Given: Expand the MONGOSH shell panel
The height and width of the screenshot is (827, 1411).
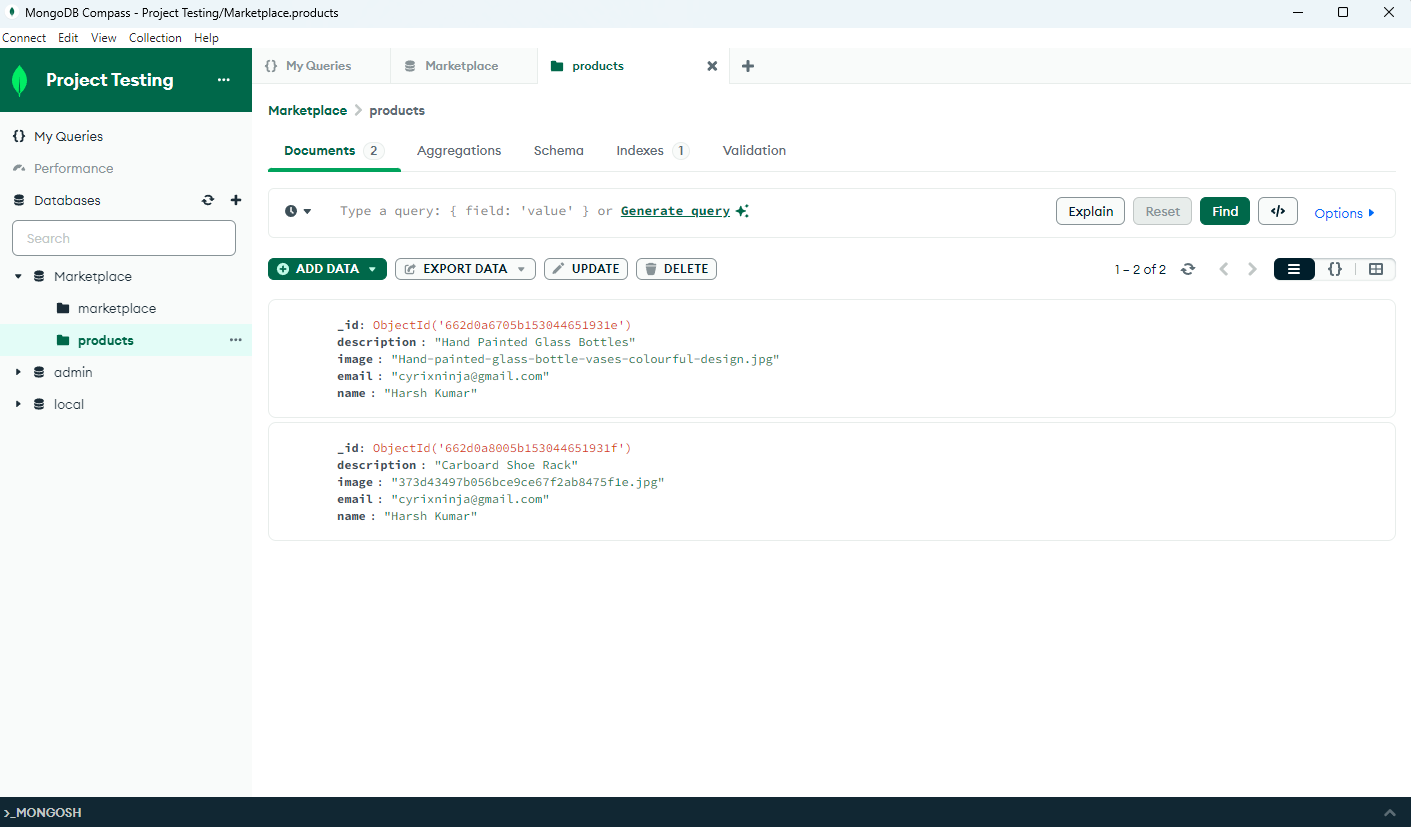Looking at the screenshot, I should [1390, 812].
